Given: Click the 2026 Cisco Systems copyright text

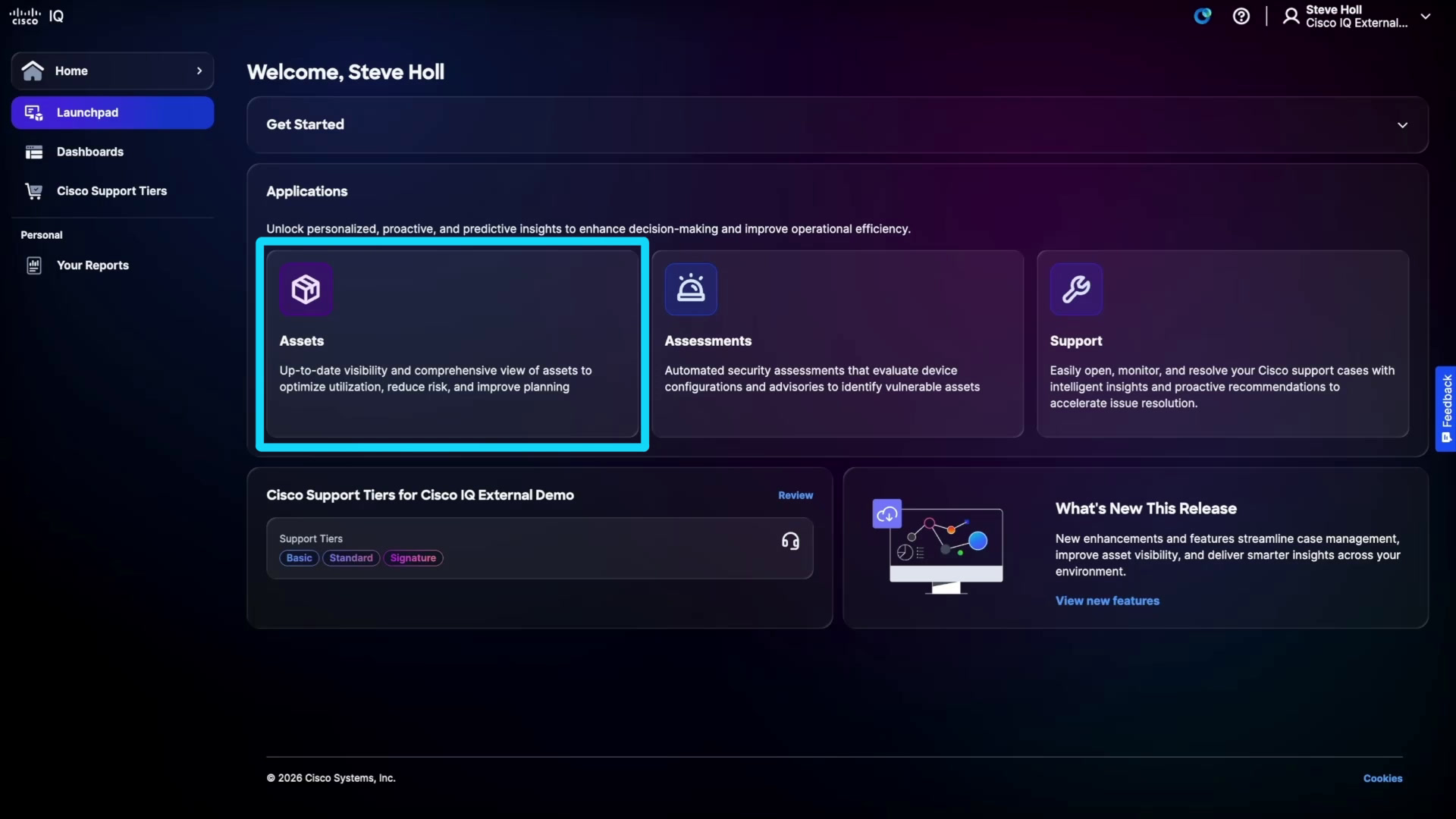Looking at the screenshot, I should click(x=331, y=778).
